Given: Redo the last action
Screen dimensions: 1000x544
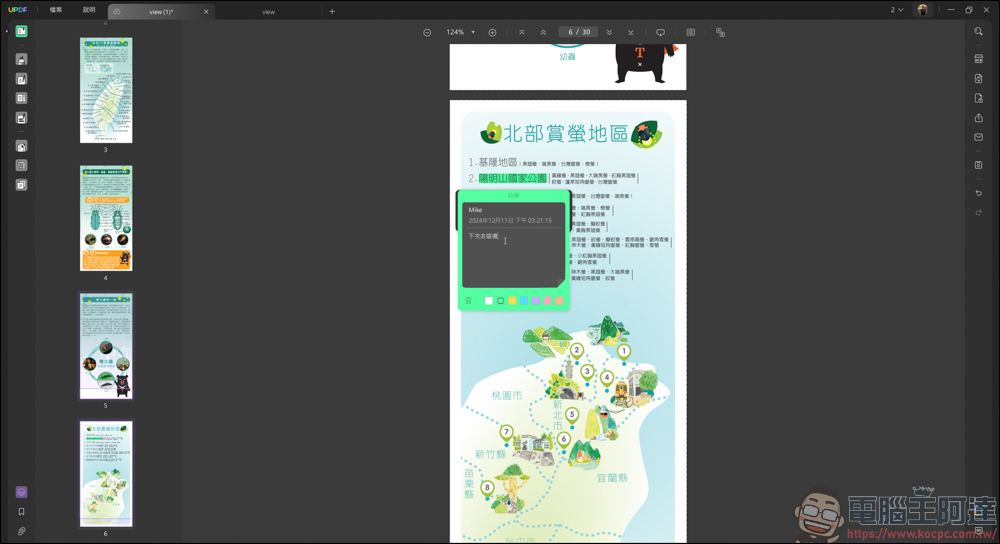Looking at the screenshot, I should [978, 212].
